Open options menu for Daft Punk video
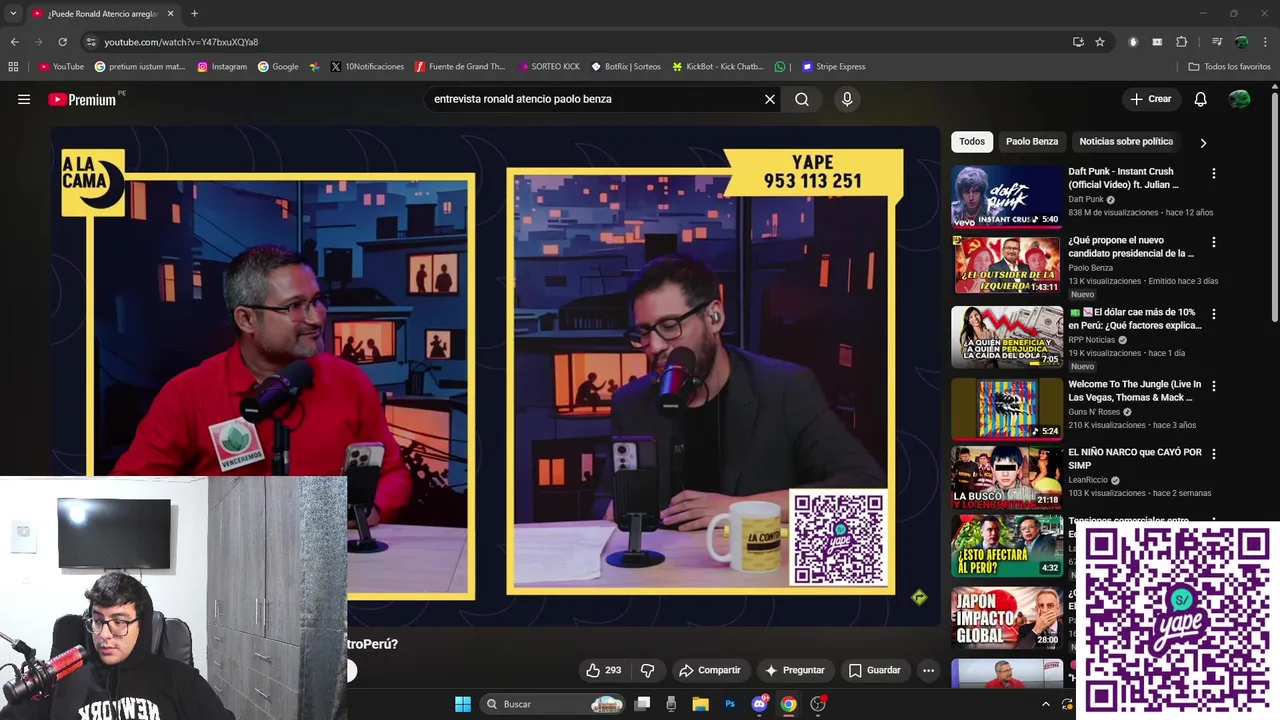The height and width of the screenshot is (720, 1280). 1214,173
